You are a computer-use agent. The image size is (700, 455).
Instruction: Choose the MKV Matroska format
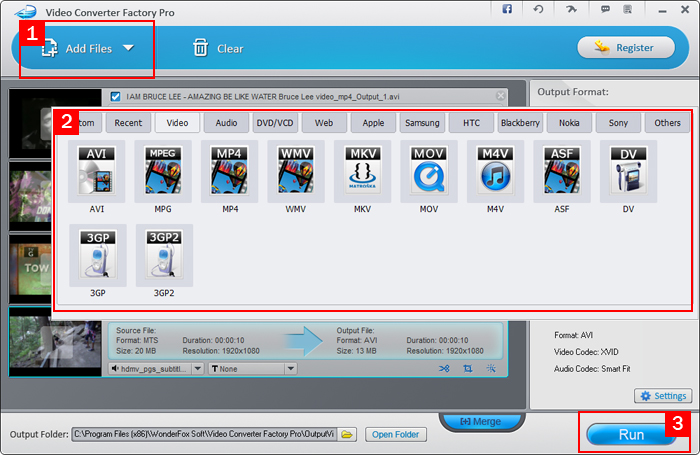362,172
